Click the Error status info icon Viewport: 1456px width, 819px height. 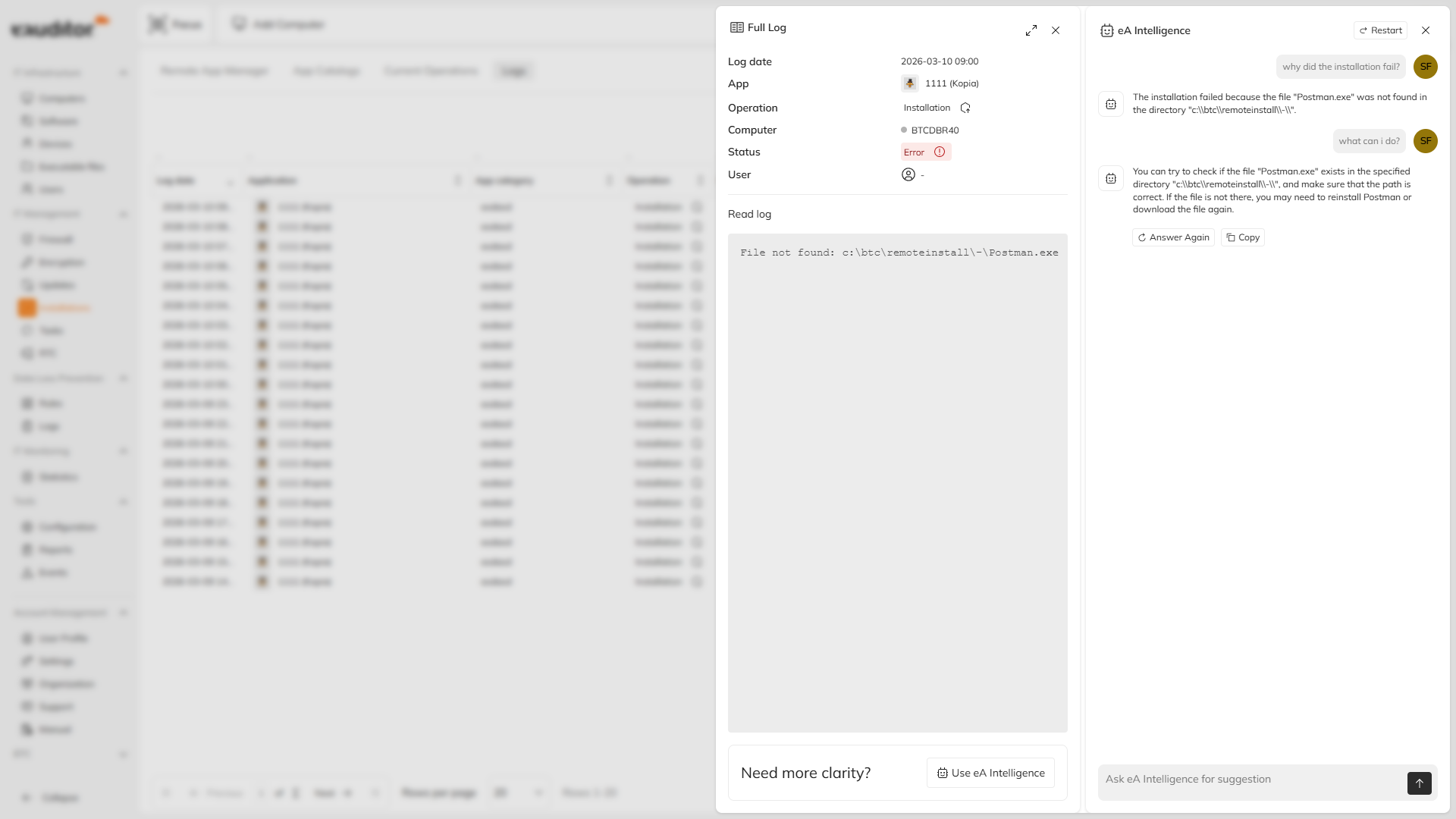tap(940, 152)
